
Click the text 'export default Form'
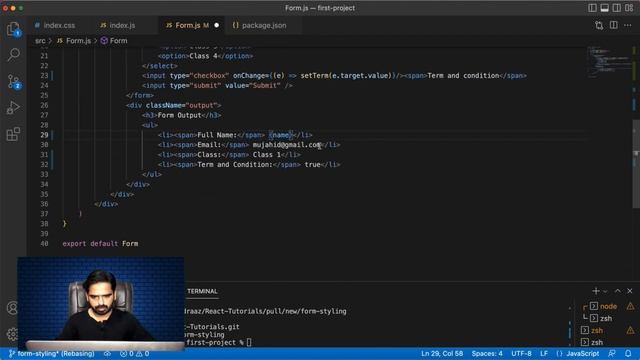pyautogui.click(x=100, y=244)
